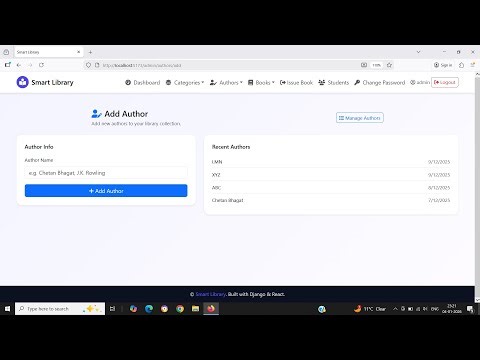This screenshot has width=480, height=360.
Task: Select XYZ in Recent Authors
Action: 216,175
